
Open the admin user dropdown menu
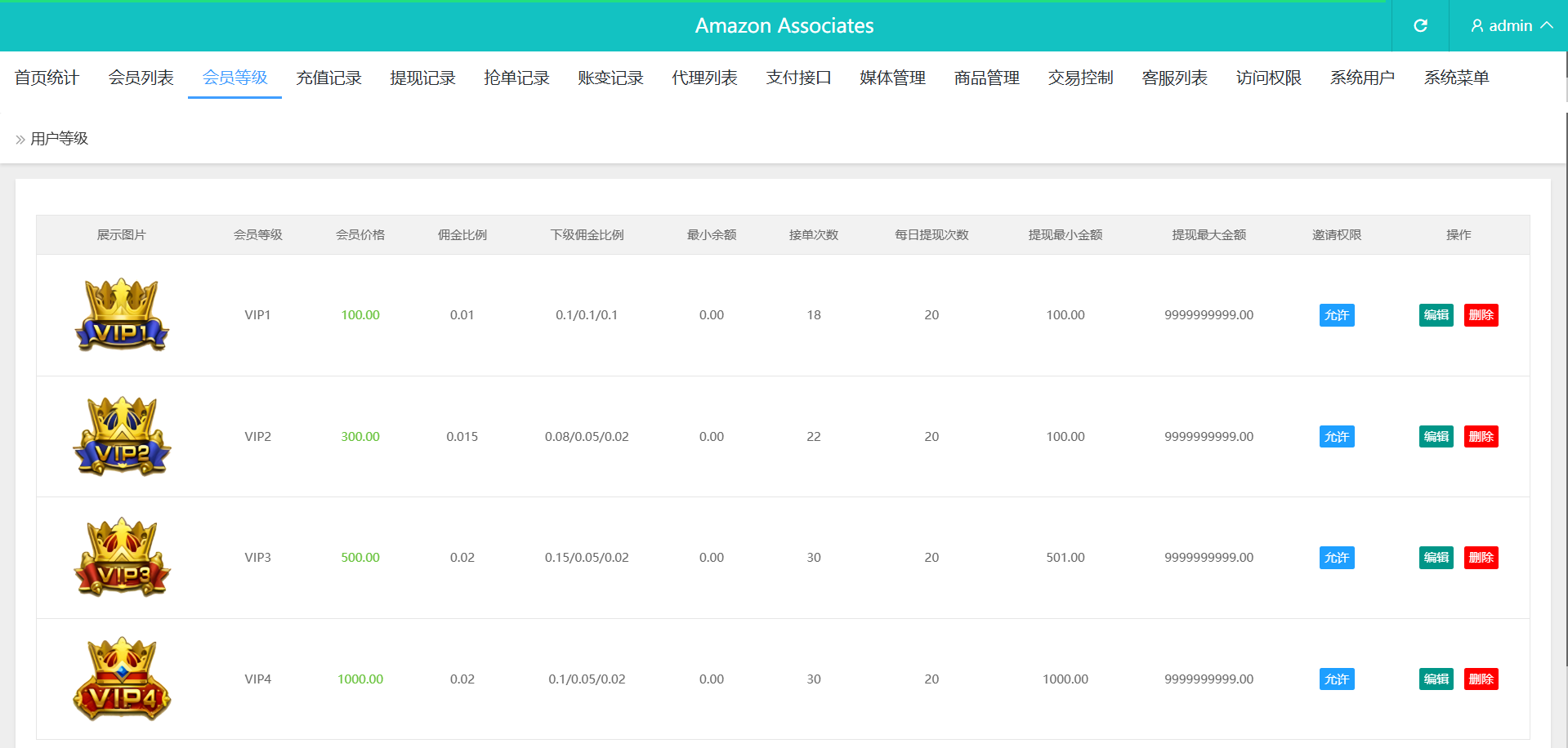tap(1510, 26)
